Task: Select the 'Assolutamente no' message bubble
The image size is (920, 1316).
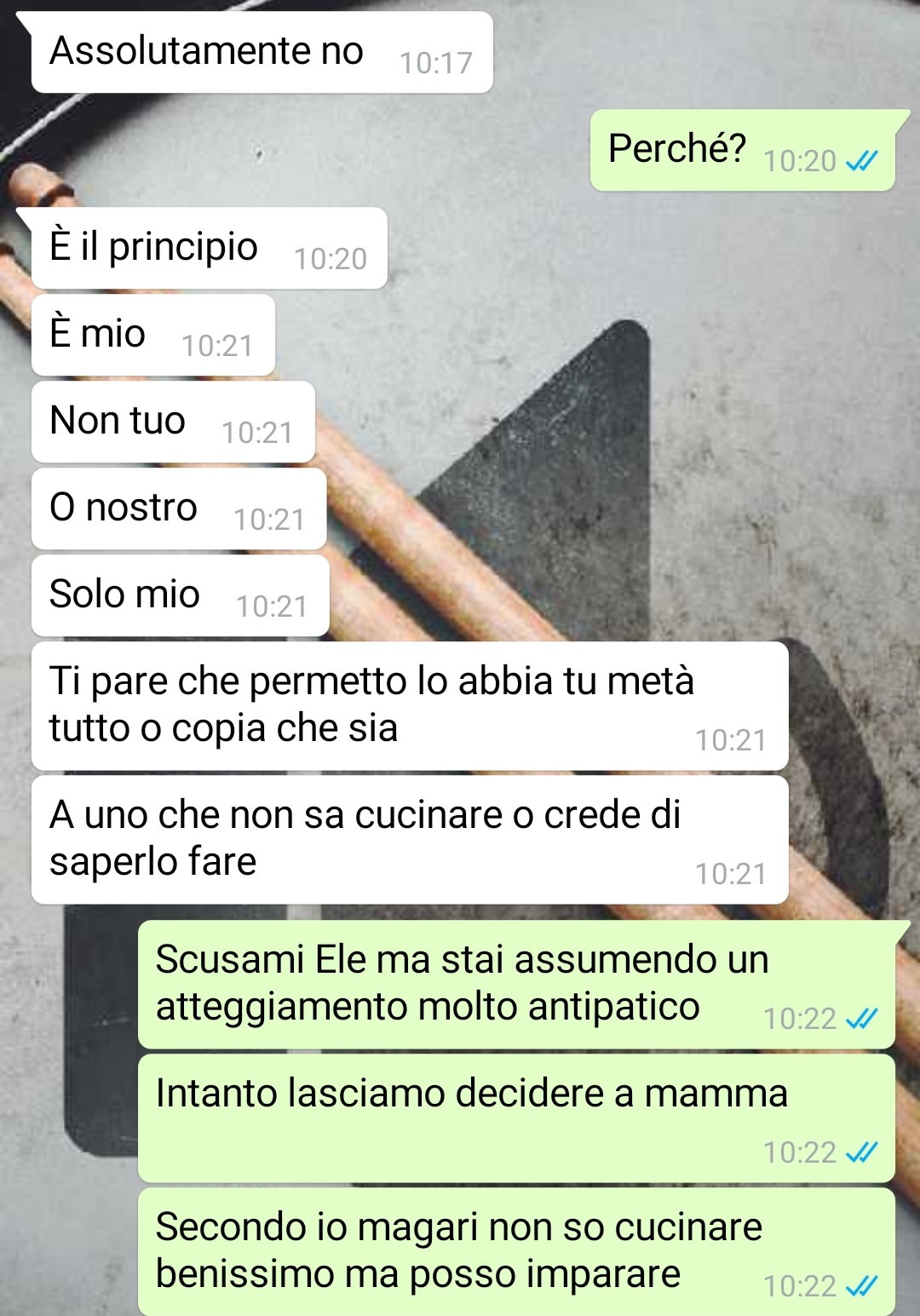Action: click(x=262, y=52)
